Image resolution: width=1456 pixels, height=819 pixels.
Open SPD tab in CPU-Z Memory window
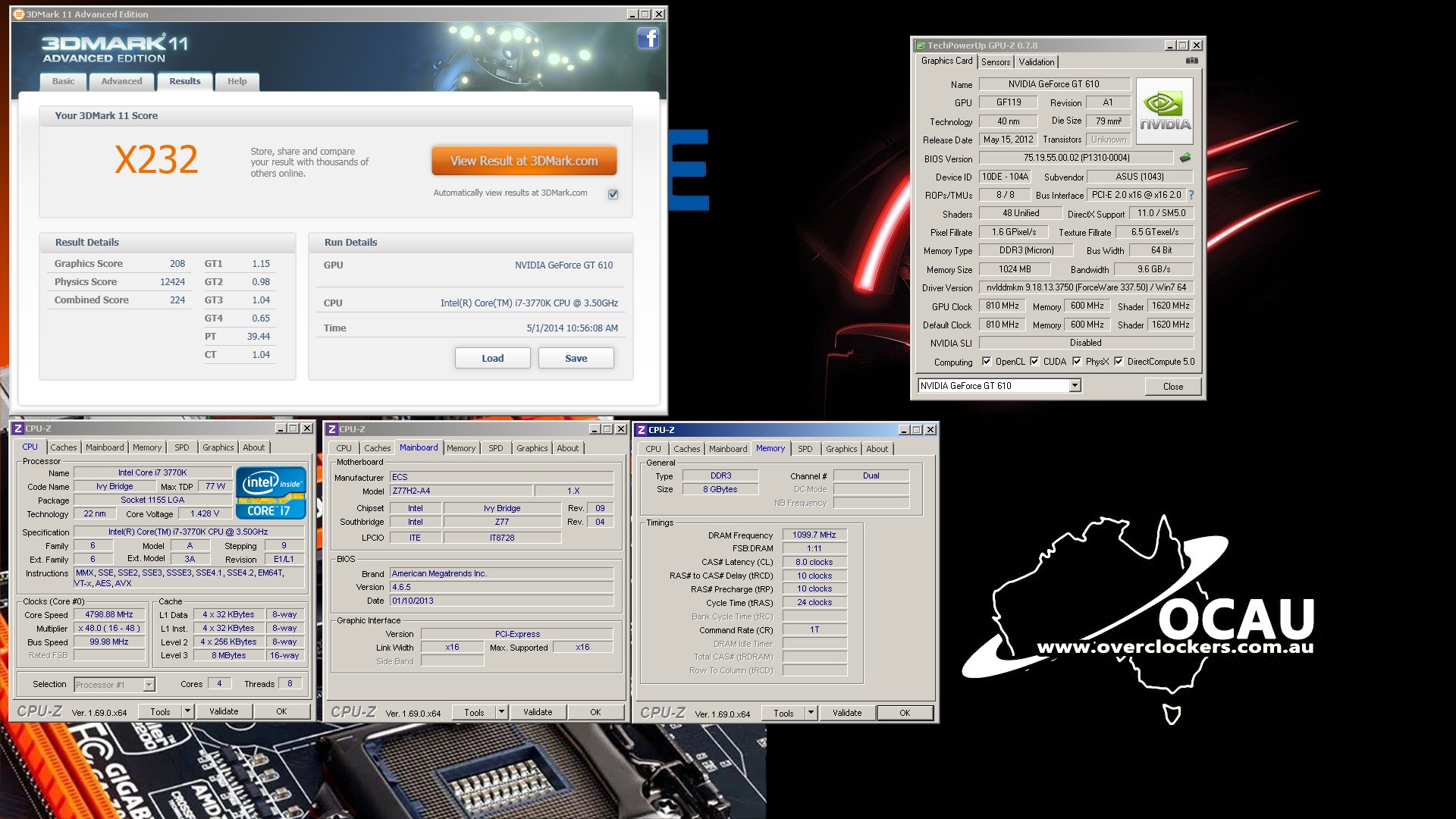(805, 449)
